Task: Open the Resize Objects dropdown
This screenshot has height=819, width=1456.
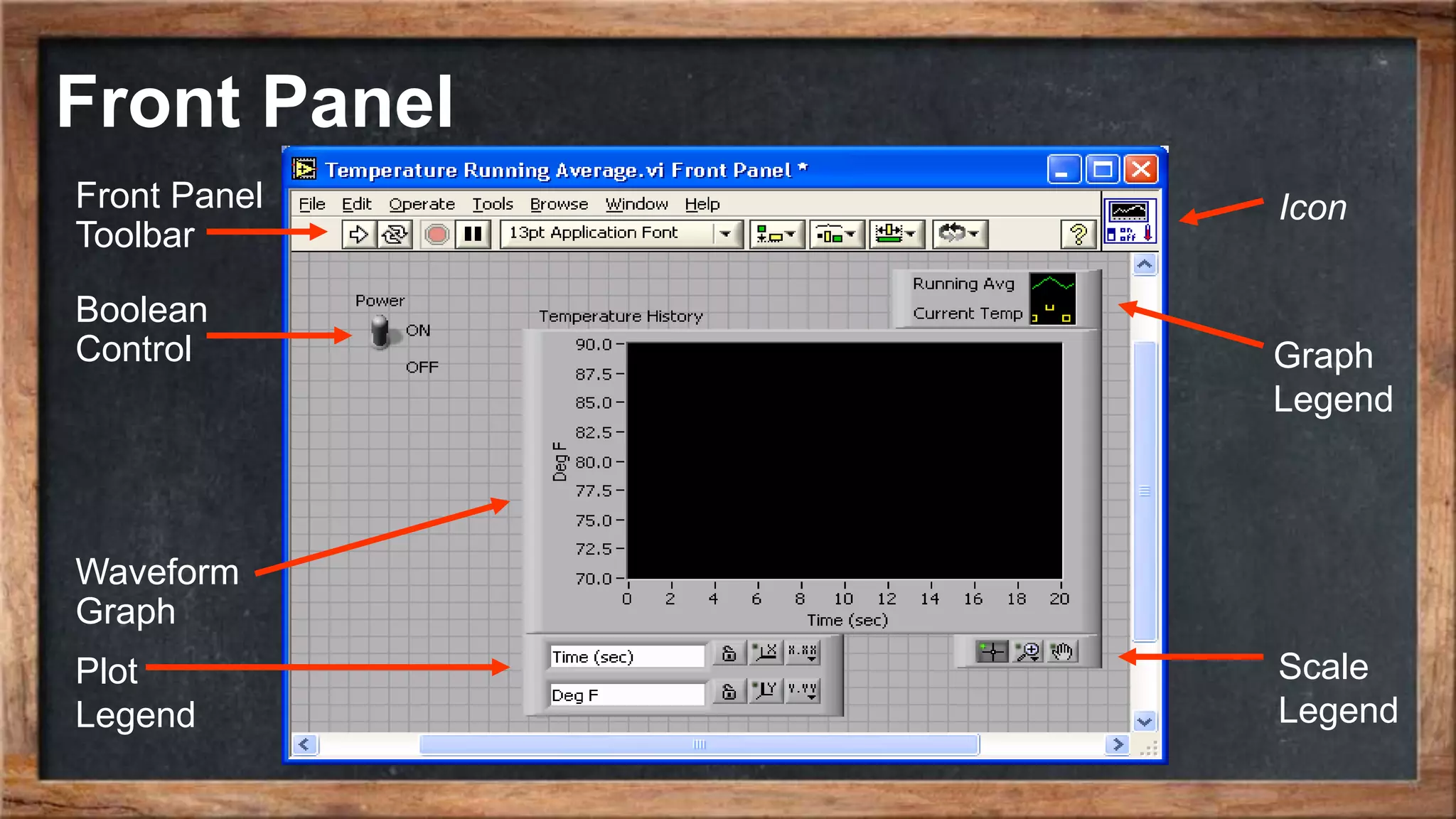Action: click(x=896, y=234)
